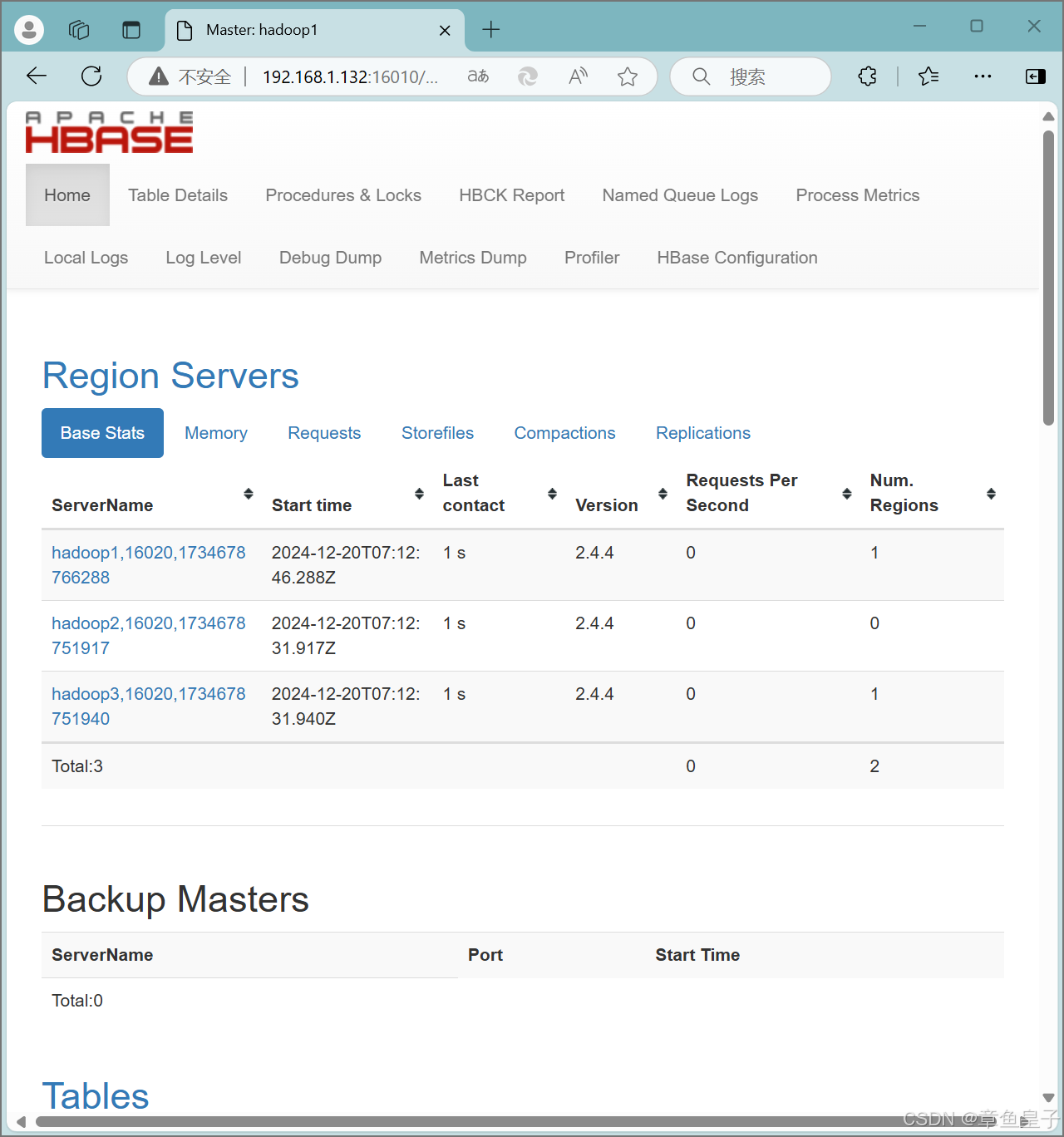This screenshot has height=1137, width=1064.
Task: Add this page to favorites star
Action: pyautogui.click(x=628, y=76)
